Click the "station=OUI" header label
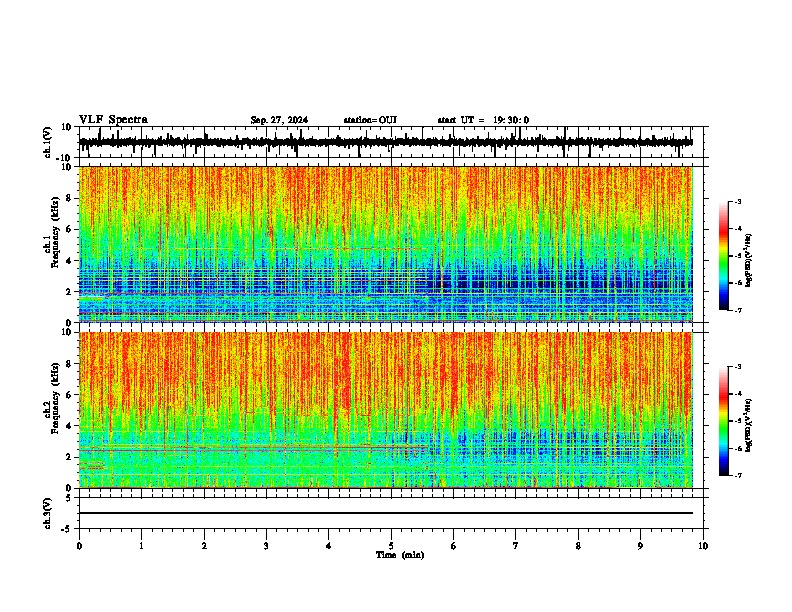The height and width of the screenshot is (612, 792). point(370,120)
